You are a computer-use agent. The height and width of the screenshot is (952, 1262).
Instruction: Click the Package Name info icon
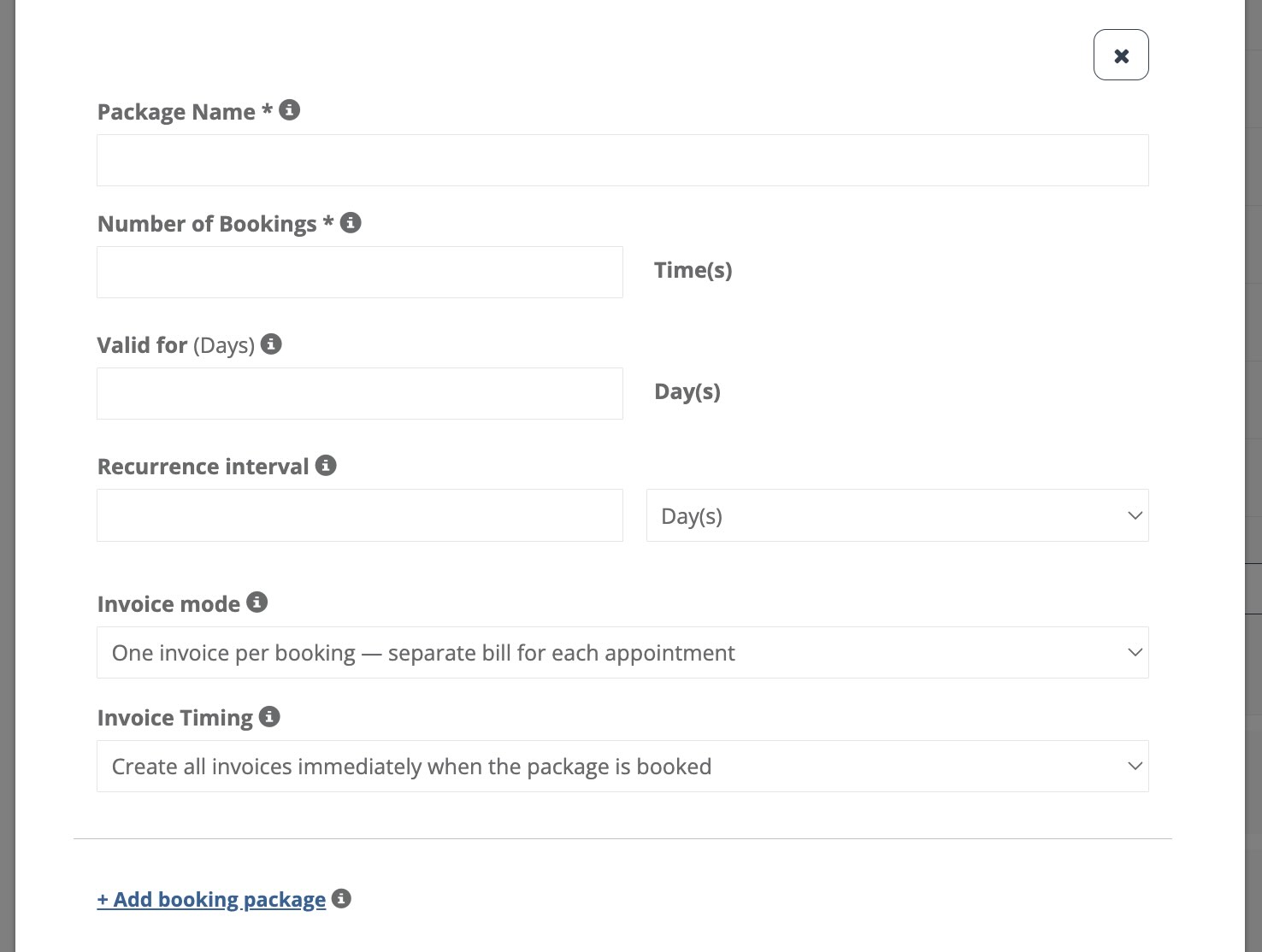290,110
